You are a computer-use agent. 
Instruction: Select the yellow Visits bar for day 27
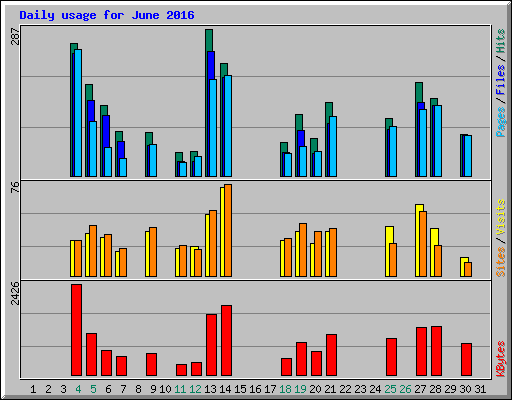pos(418,241)
